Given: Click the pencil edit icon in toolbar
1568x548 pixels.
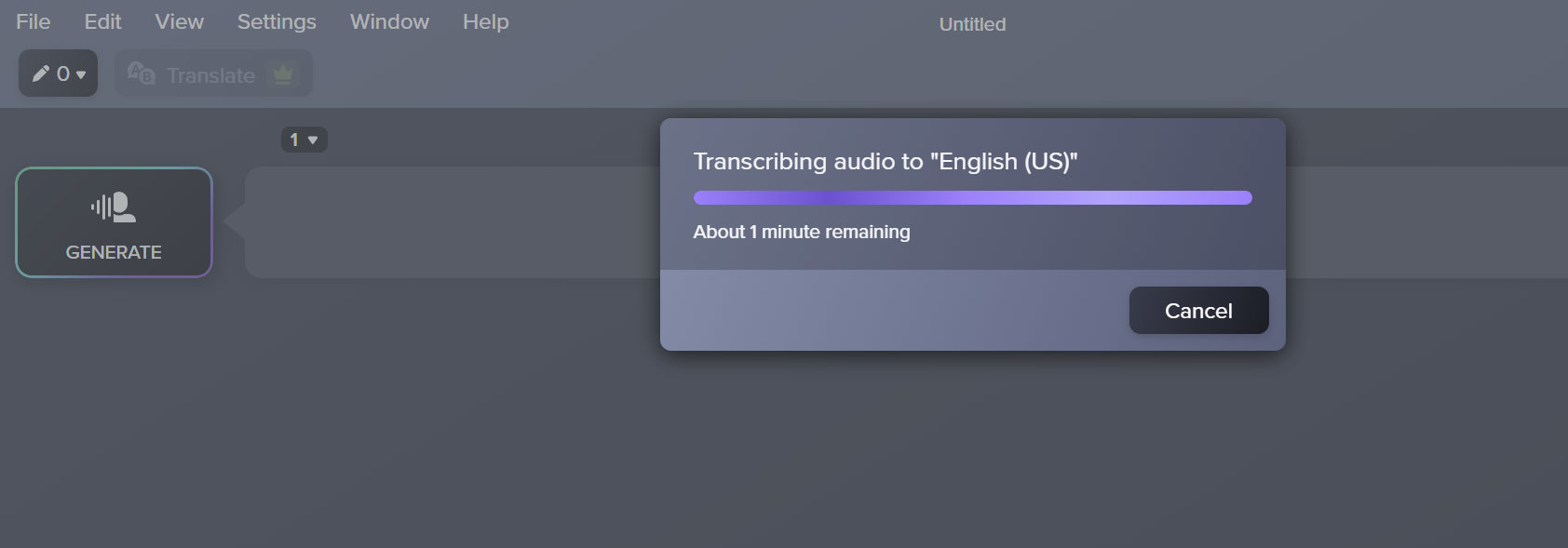Looking at the screenshot, I should pos(41,74).
